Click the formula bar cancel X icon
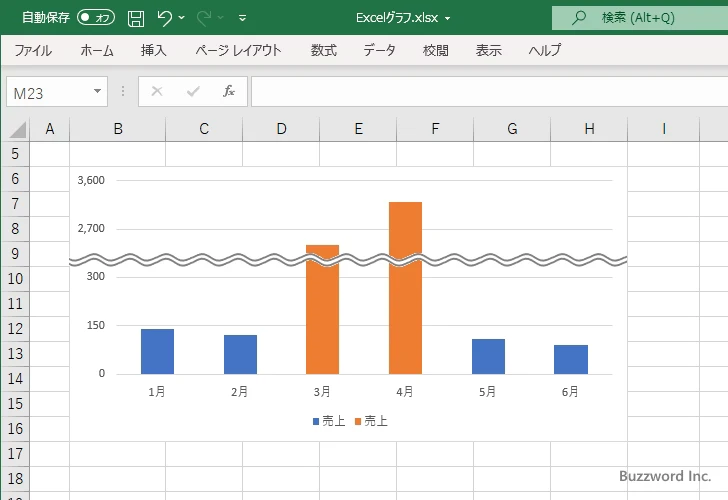The image size is (728, 500). coord(156,92)
